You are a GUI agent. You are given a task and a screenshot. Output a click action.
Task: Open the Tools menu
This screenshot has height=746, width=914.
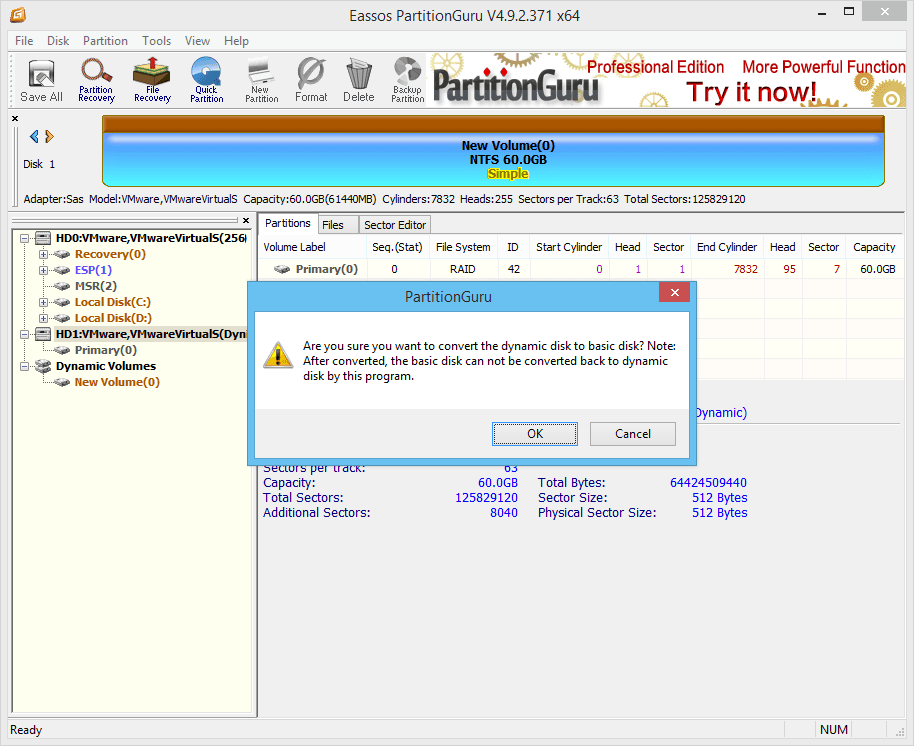pyautogui.click(x=157, y=41)
